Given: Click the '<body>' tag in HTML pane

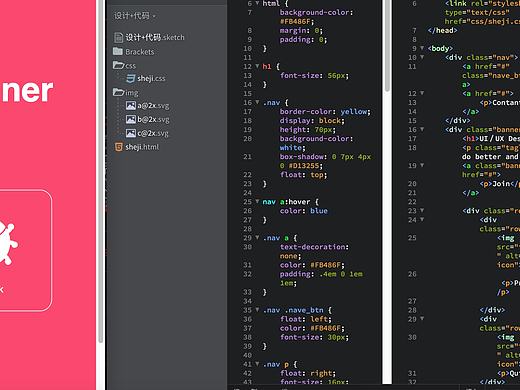Looking at the screenshot, I should point(440,49).
